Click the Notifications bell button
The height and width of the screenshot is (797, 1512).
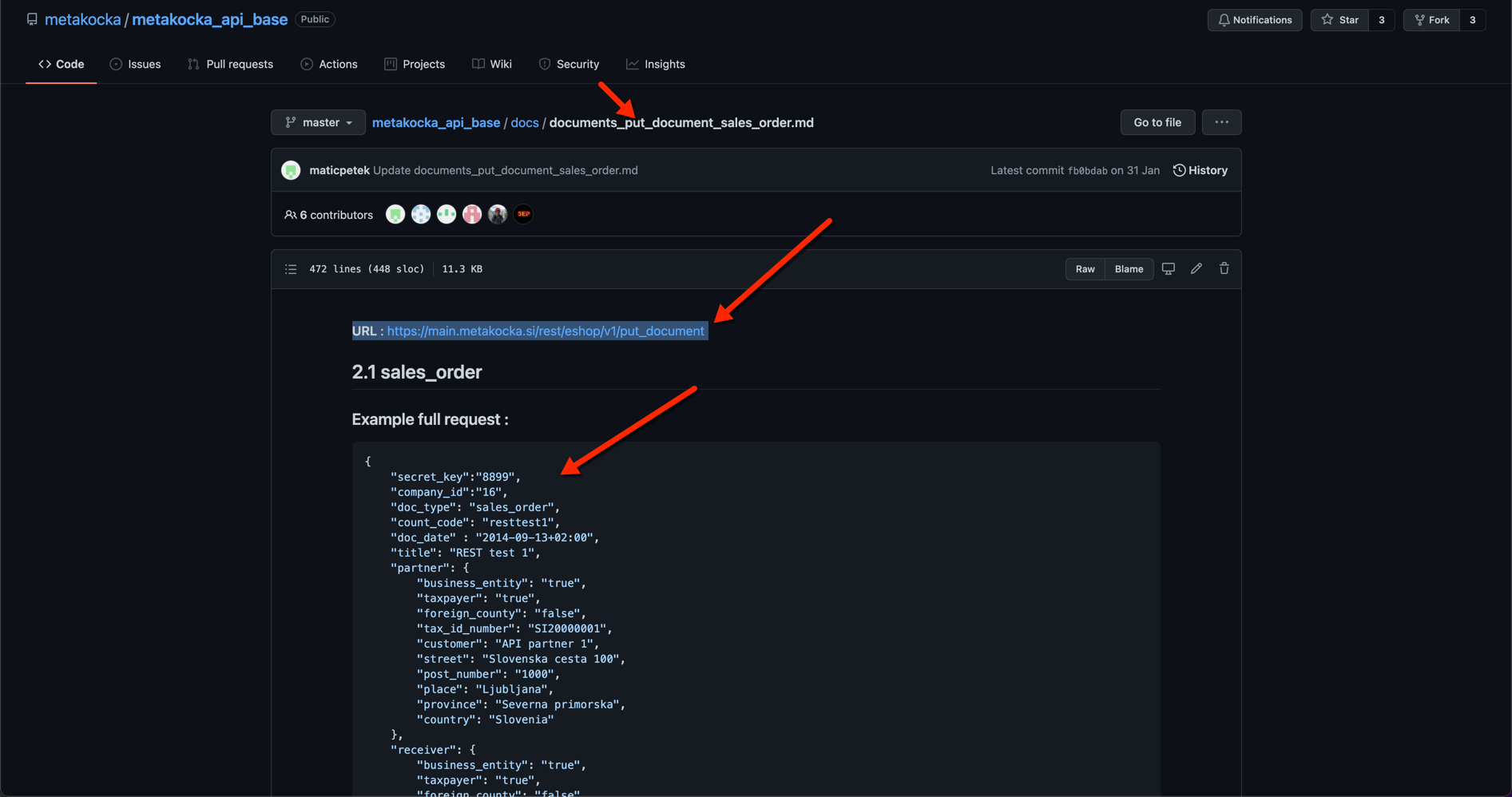[1255, 20]
